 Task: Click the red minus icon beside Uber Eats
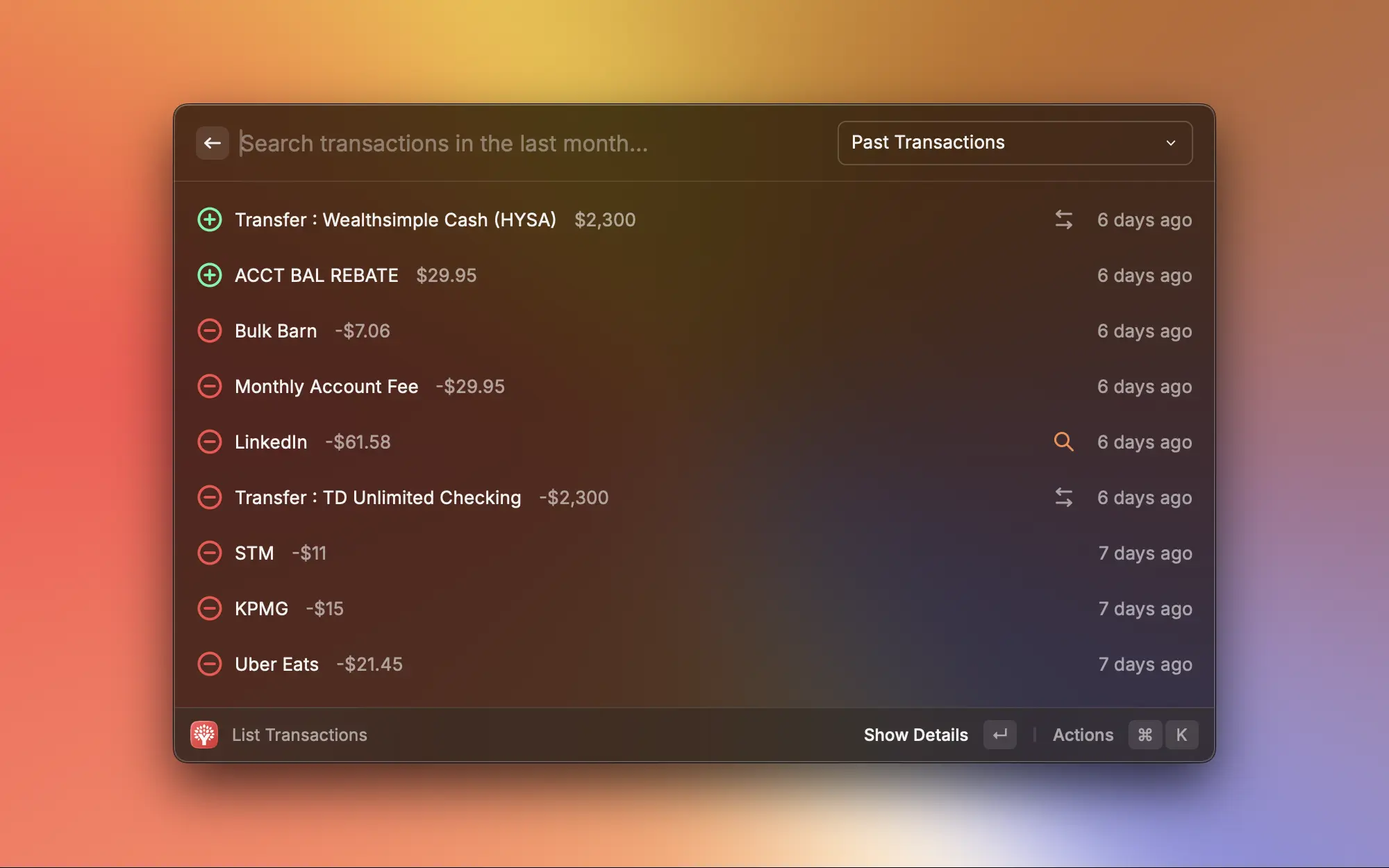tap(209, 664)
